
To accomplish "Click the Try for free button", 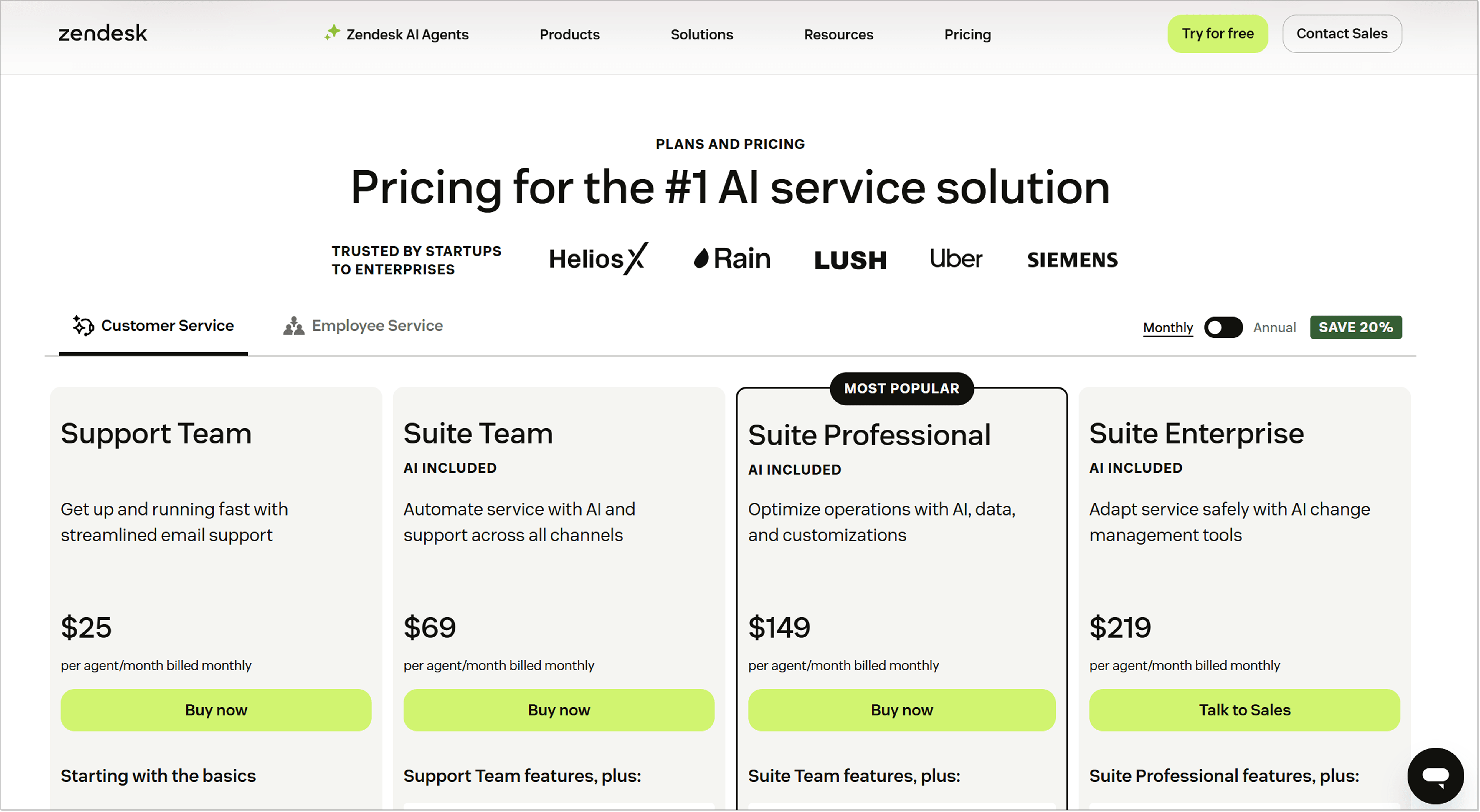I will pos(1218,34).
